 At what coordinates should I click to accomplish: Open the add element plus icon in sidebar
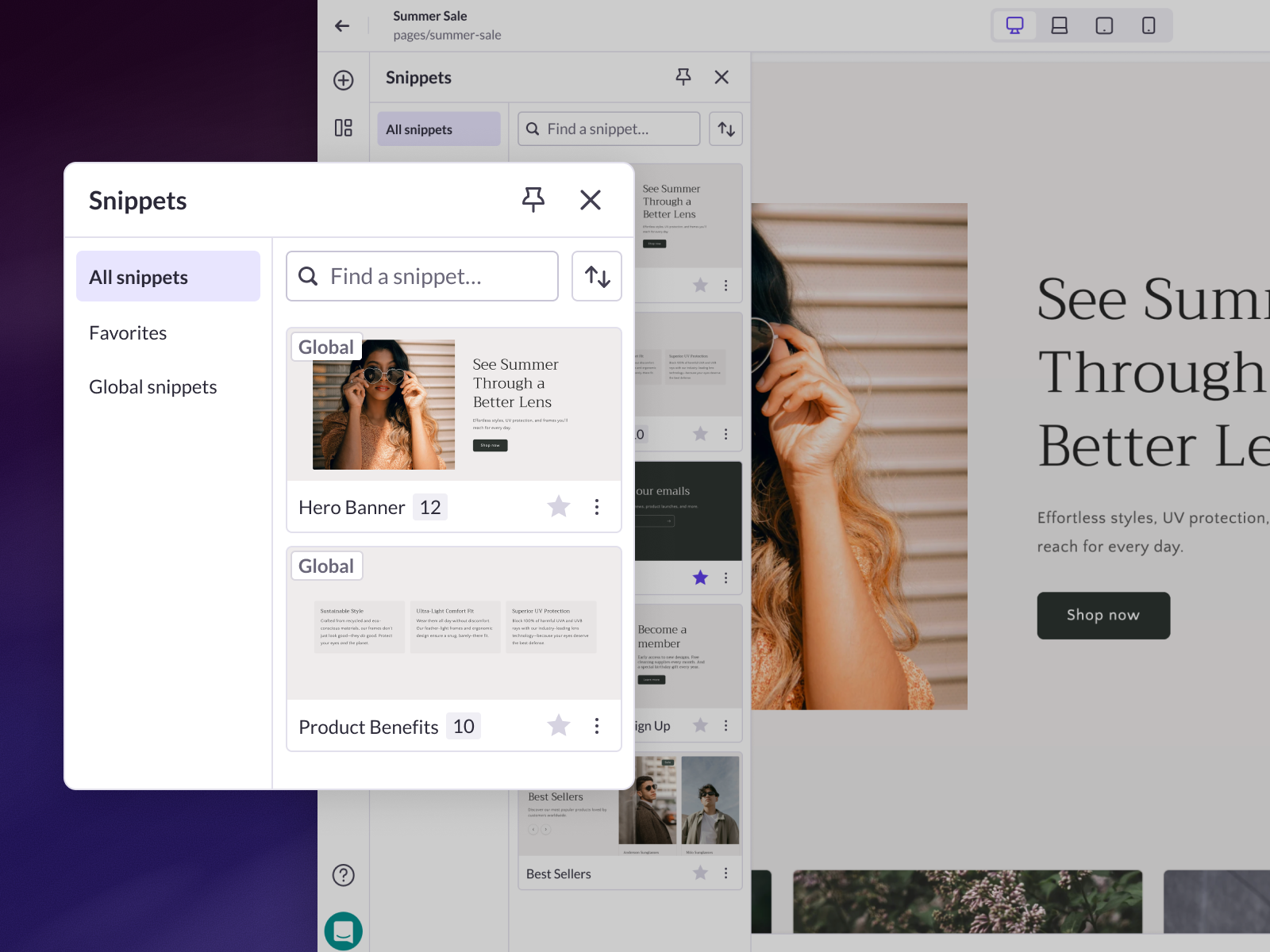(x=344, y=80)
